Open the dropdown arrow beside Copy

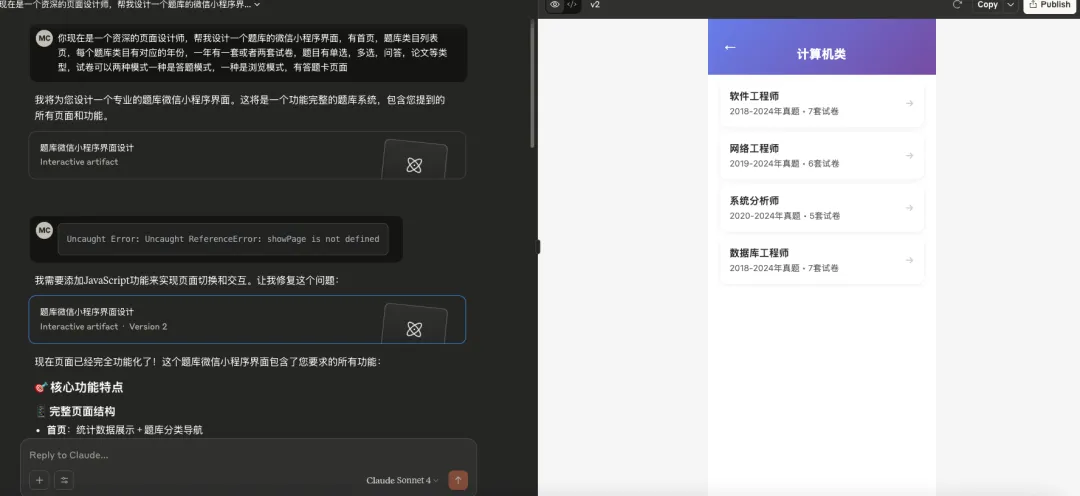[1010, 5]
